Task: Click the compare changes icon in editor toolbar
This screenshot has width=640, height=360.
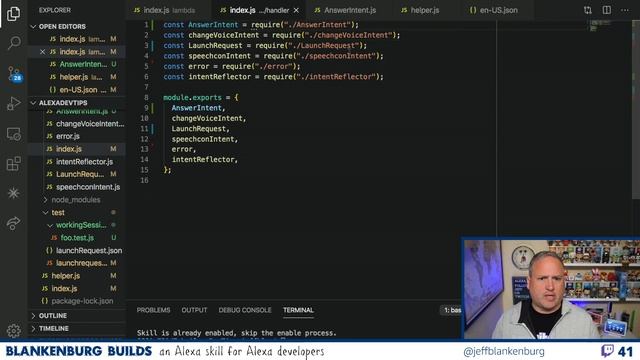Action: click(588, 10)
